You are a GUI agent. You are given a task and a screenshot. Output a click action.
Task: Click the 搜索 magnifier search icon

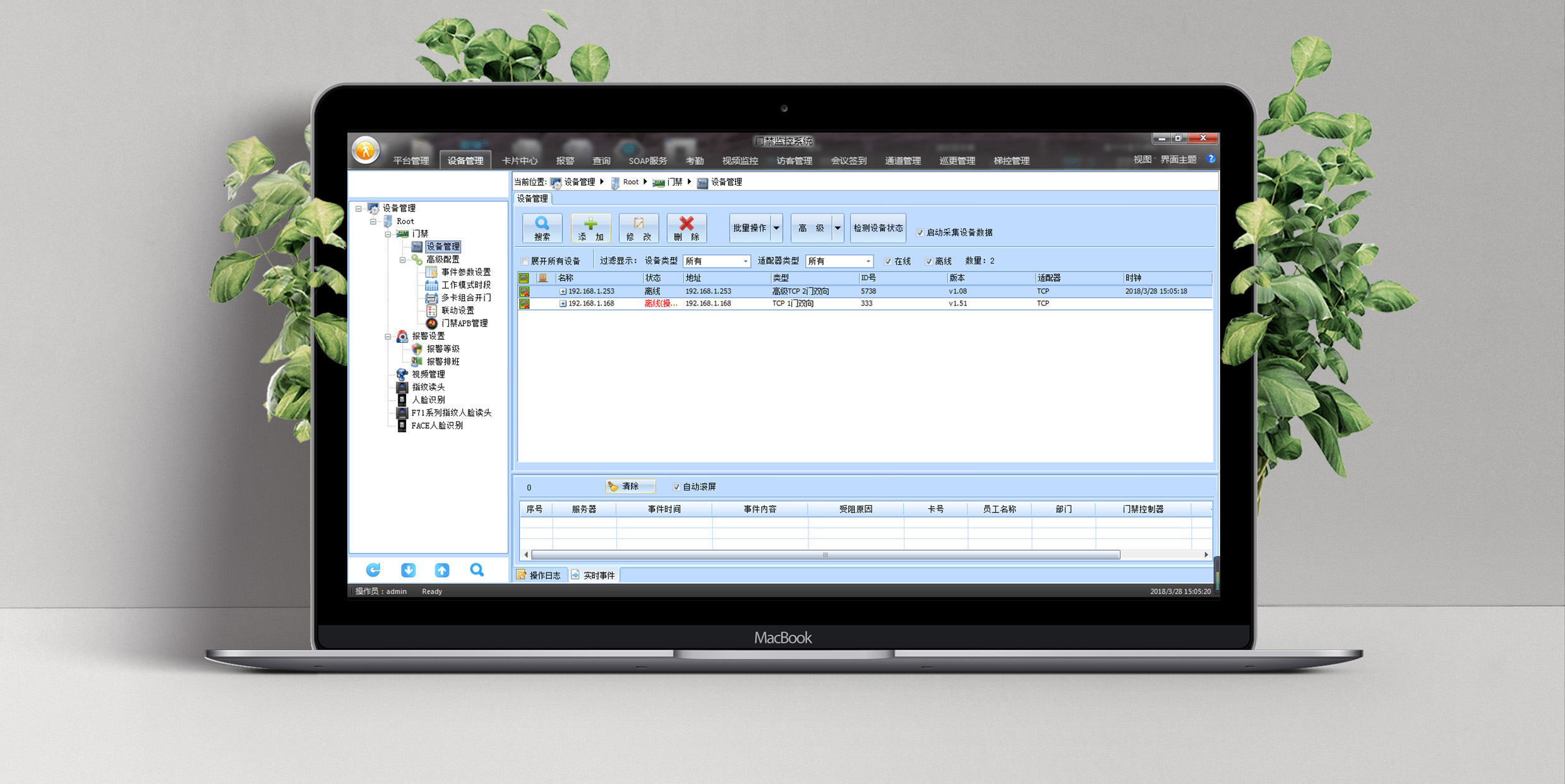point(542,223)
